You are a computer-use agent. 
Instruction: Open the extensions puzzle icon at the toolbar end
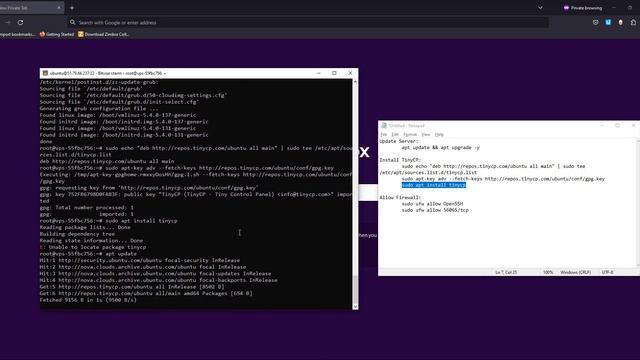pyautogui.click(x=633, y=22)
